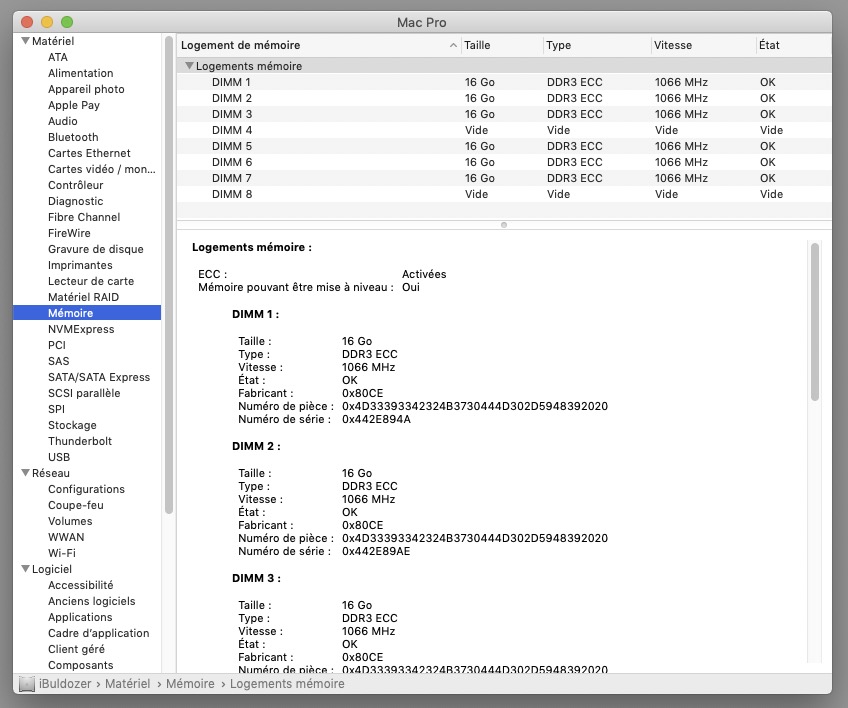The height and width of the screenshot is (708, 848).
Task: Select Matériel RAID in sidebar
Action: (x=83, y=297)
